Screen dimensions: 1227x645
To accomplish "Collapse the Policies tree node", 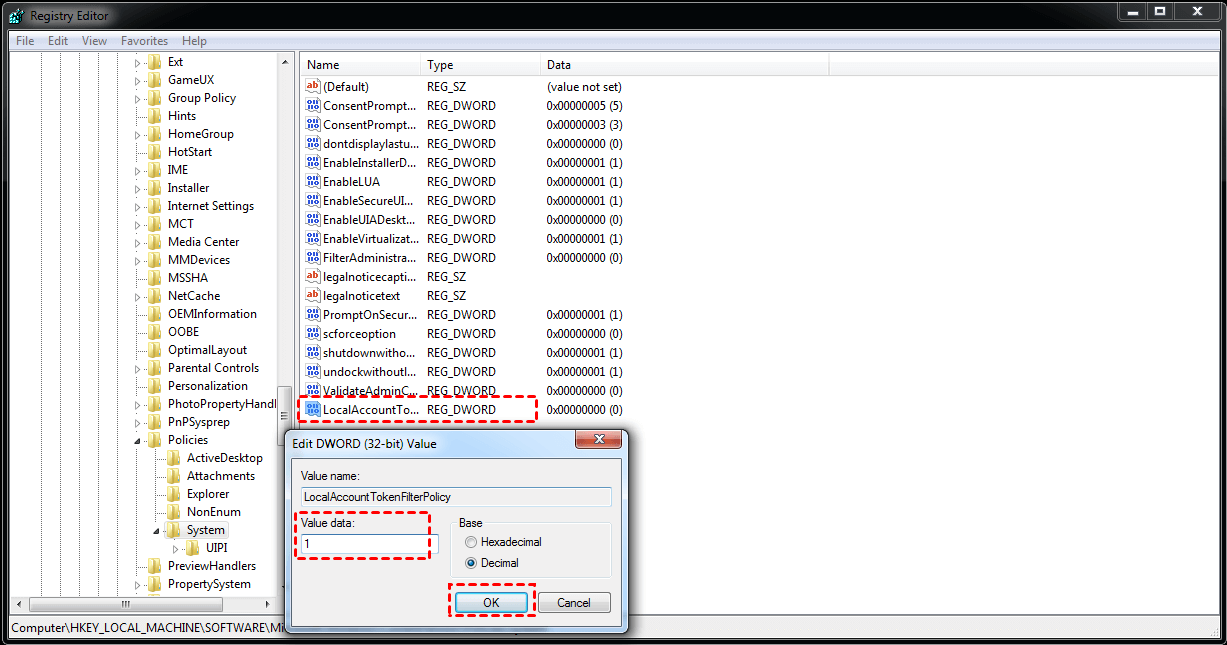I will pos(138,441).
